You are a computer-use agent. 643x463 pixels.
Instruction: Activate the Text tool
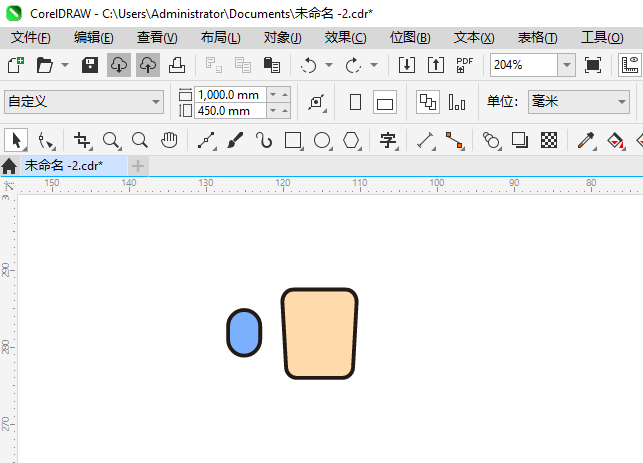(388, 140)
